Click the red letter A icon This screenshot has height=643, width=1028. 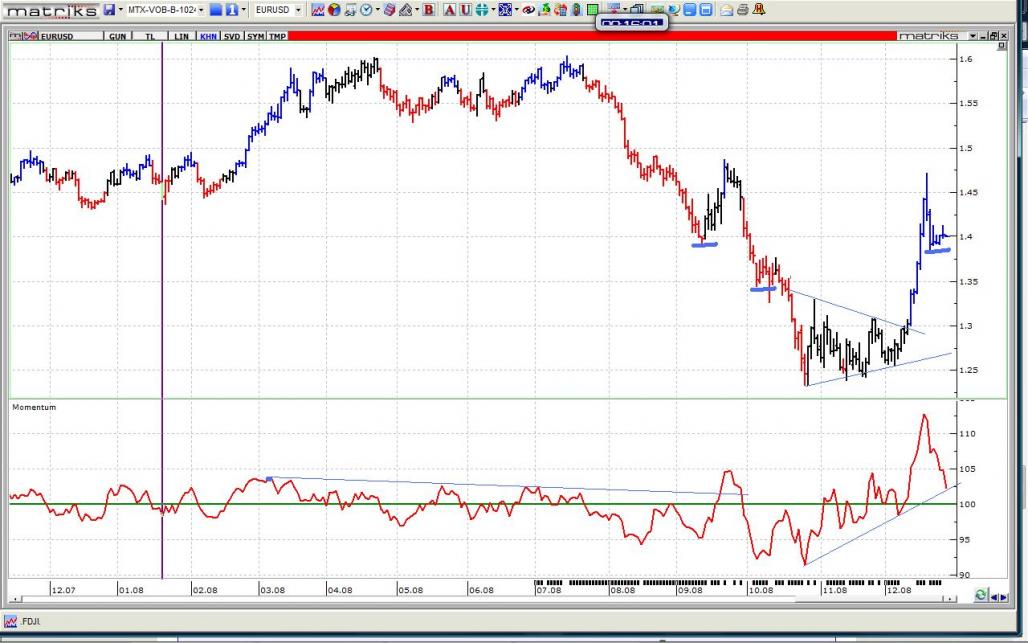449,9
